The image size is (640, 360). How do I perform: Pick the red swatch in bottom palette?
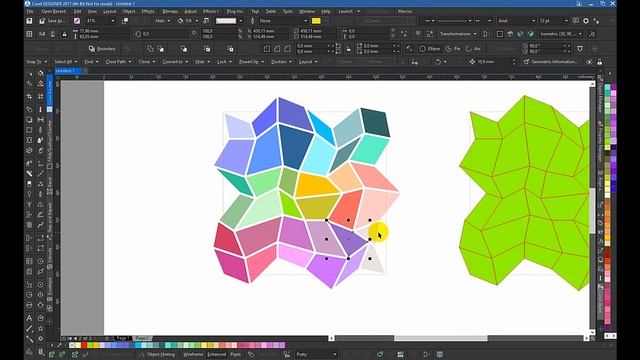84,345
